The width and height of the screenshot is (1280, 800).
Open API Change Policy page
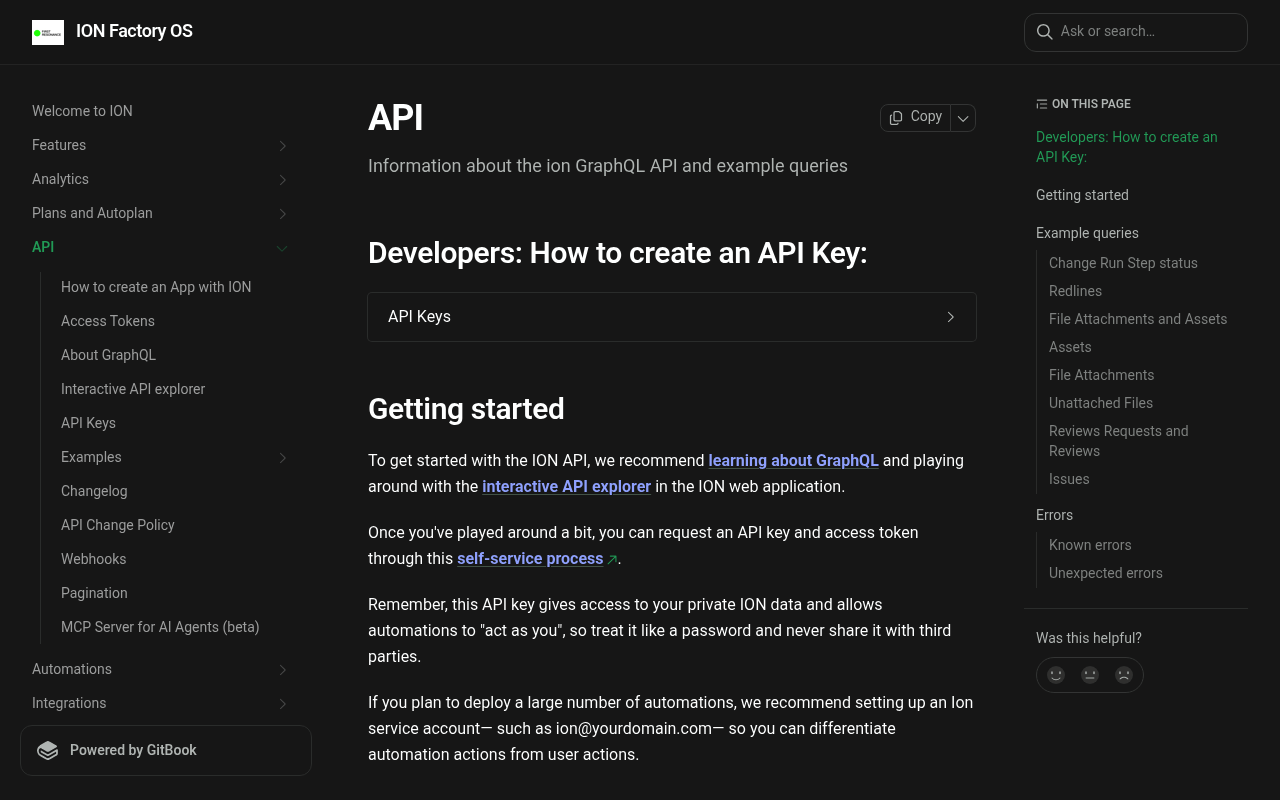(x=118, y=525)
